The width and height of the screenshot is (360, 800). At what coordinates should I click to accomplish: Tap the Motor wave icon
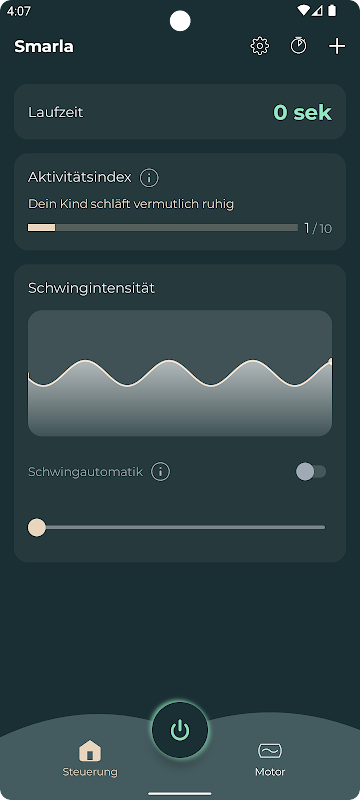(270, 751)
